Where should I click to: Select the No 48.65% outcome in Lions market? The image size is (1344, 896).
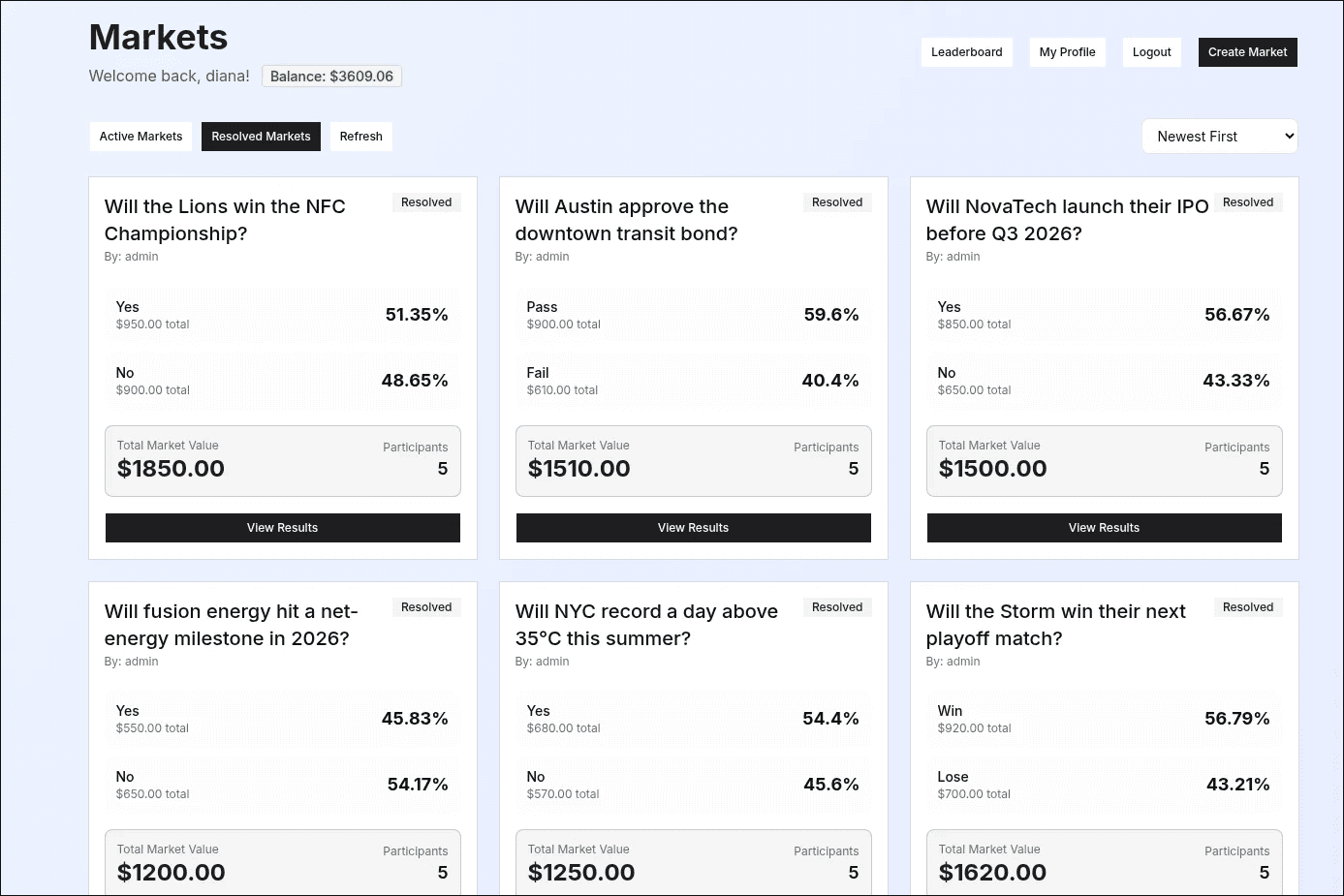[282, 381]
